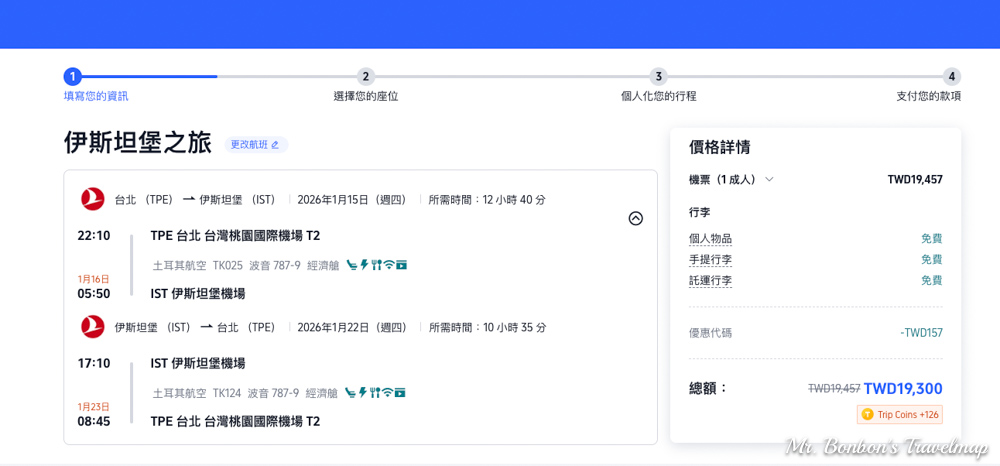Expand the 機票（1 成人）price breakdown

pyautogui.click(x=769, y=180)
